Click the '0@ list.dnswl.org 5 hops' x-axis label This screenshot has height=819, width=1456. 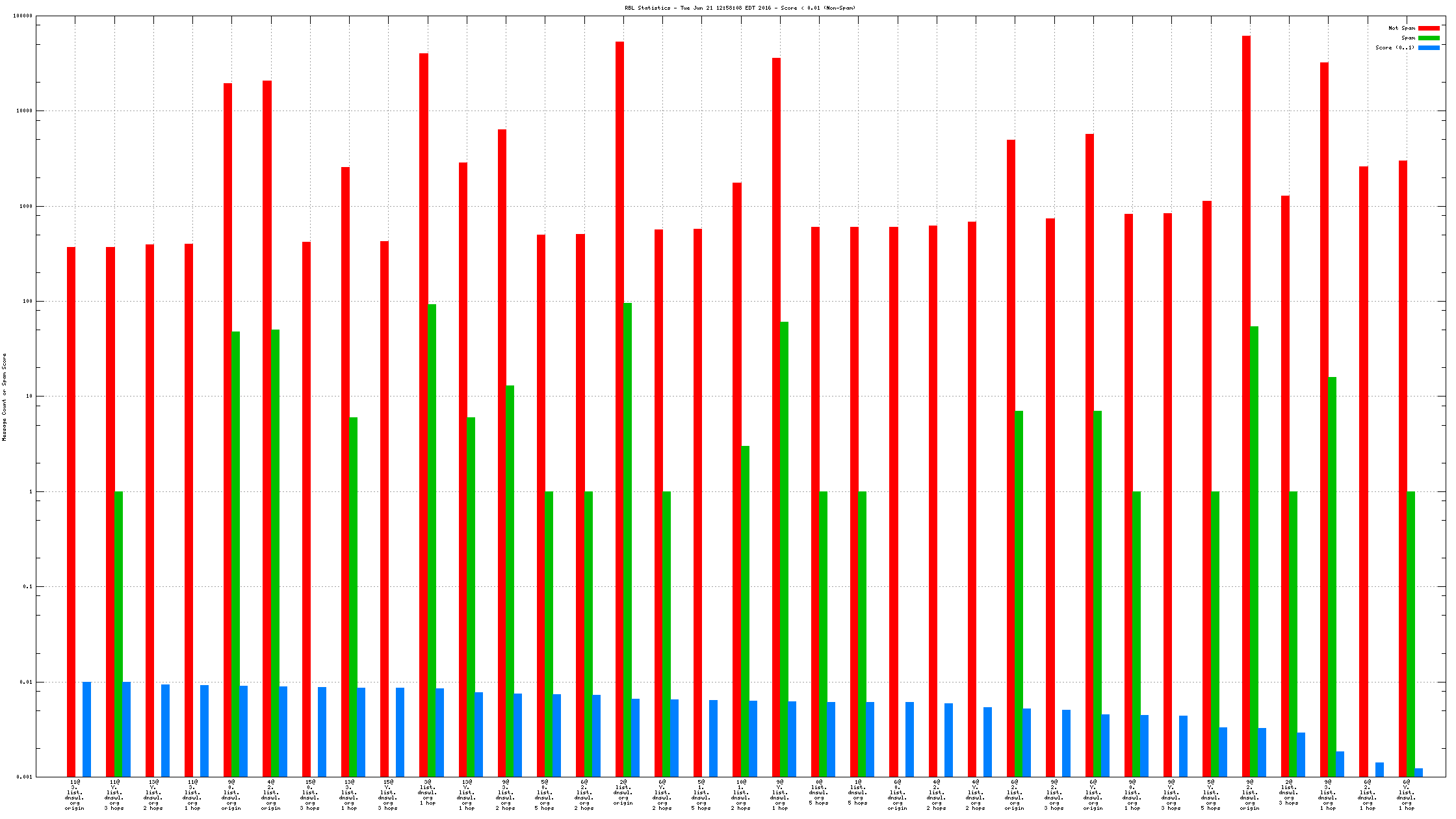[819, 792]
